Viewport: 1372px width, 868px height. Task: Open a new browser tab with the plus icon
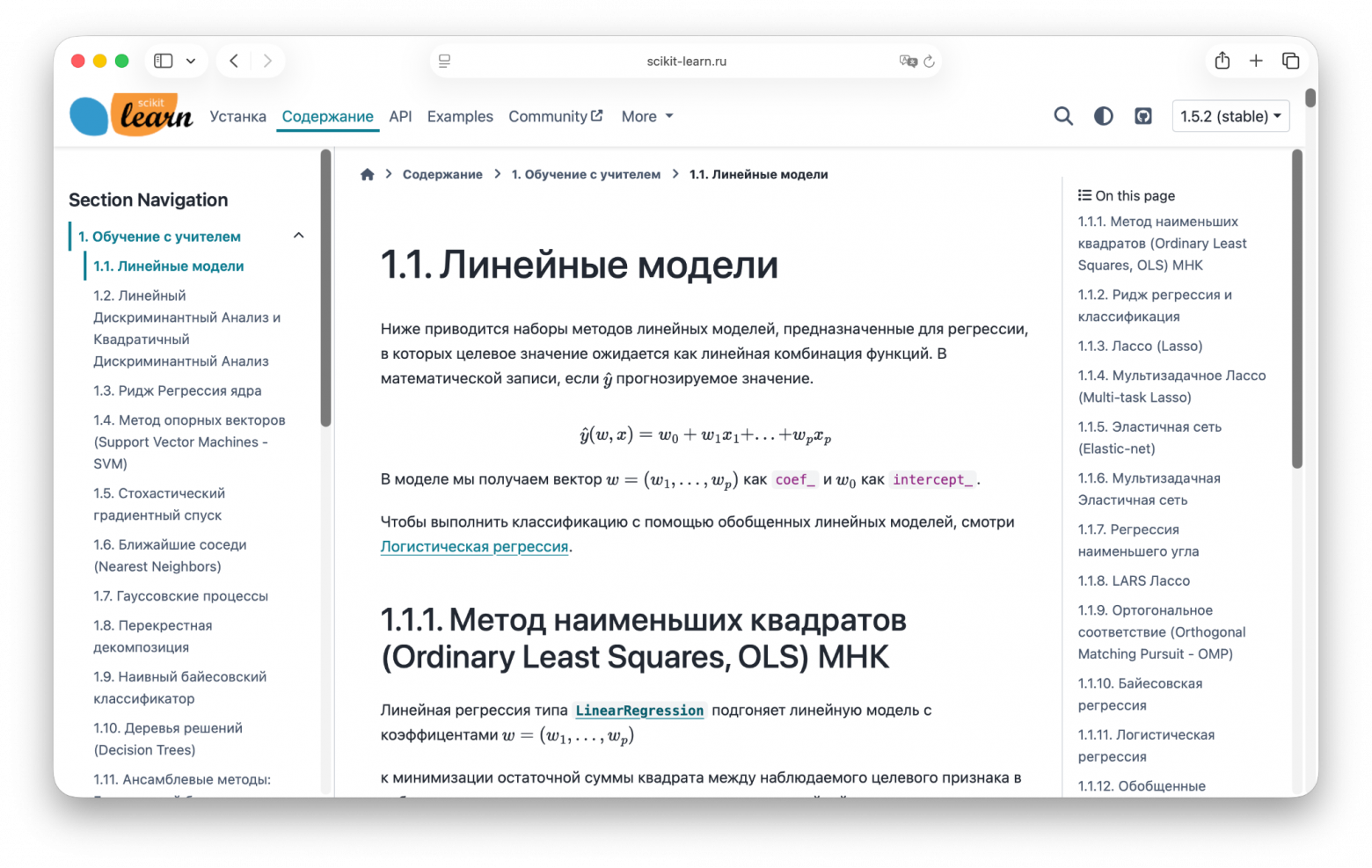[x=1256, y=61]
